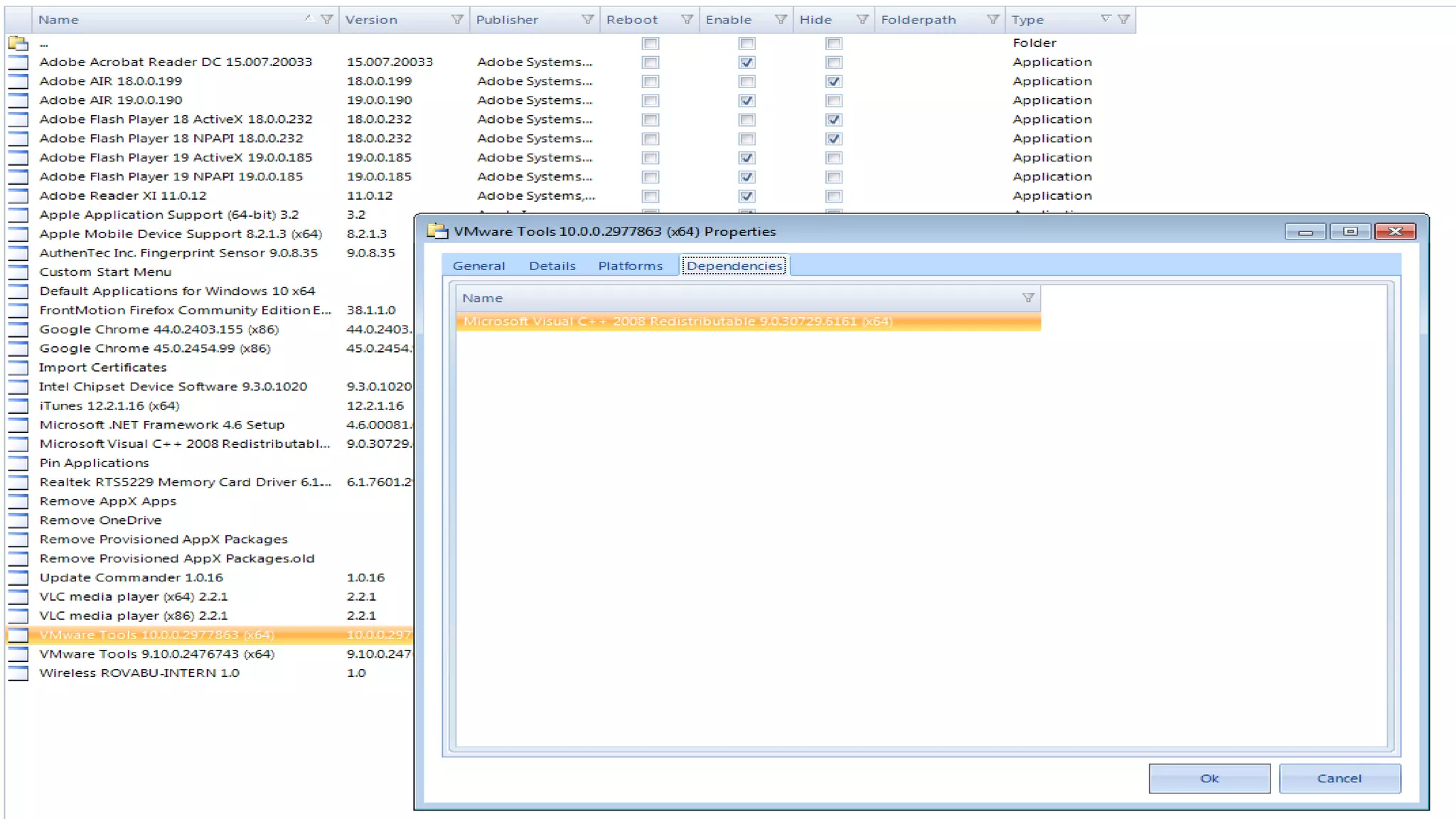This screenshot has width=1456, height=819.
Task: Click the icon beside Update Commander 1.0.16
Action: click(x=18, y=578)
